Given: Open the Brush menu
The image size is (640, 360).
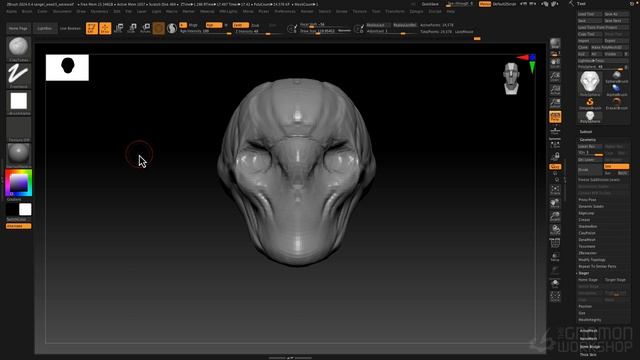Looking at the screenshot, I should coord(27,11).
